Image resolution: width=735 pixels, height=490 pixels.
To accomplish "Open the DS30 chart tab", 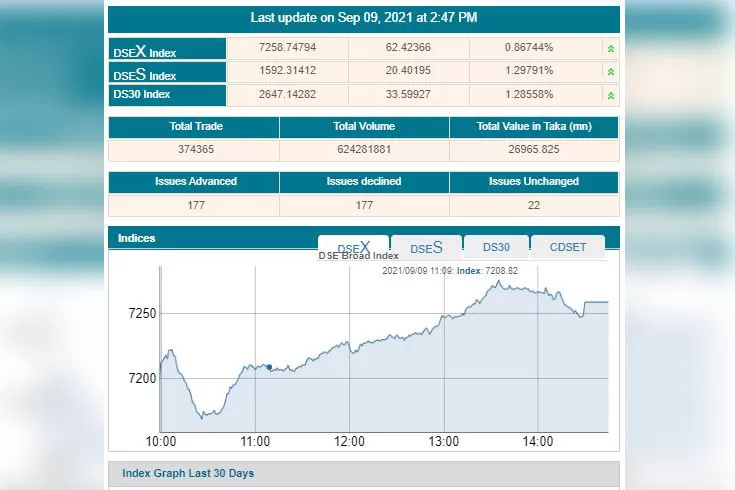I will click(x=496, y=247).
